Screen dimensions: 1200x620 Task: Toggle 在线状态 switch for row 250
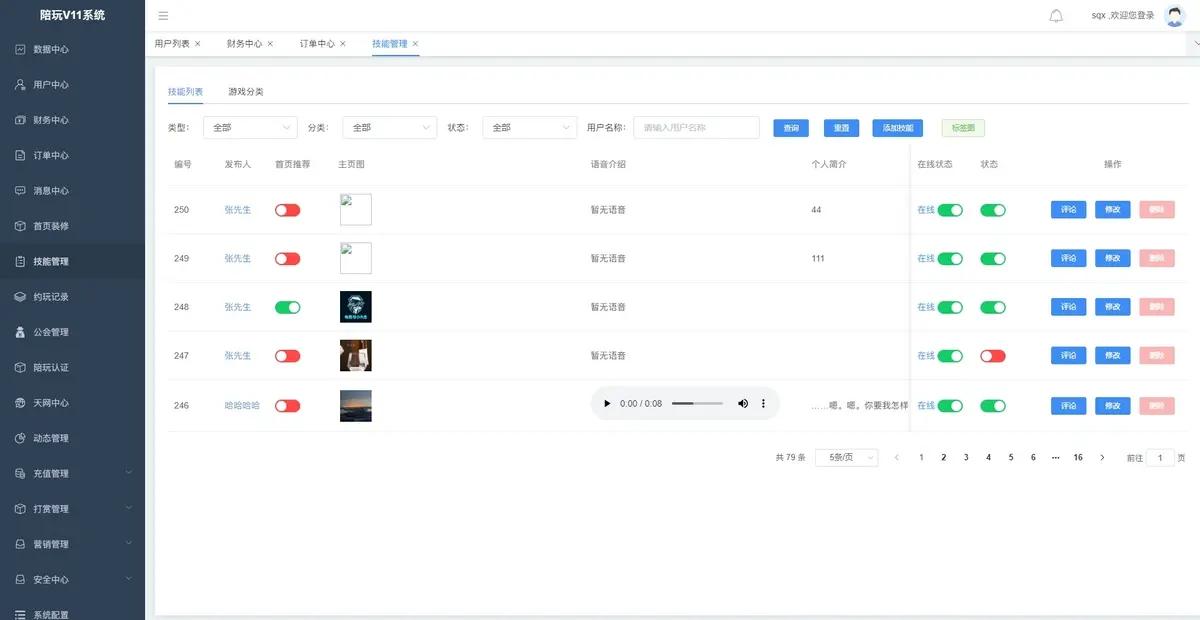point(950,210)
